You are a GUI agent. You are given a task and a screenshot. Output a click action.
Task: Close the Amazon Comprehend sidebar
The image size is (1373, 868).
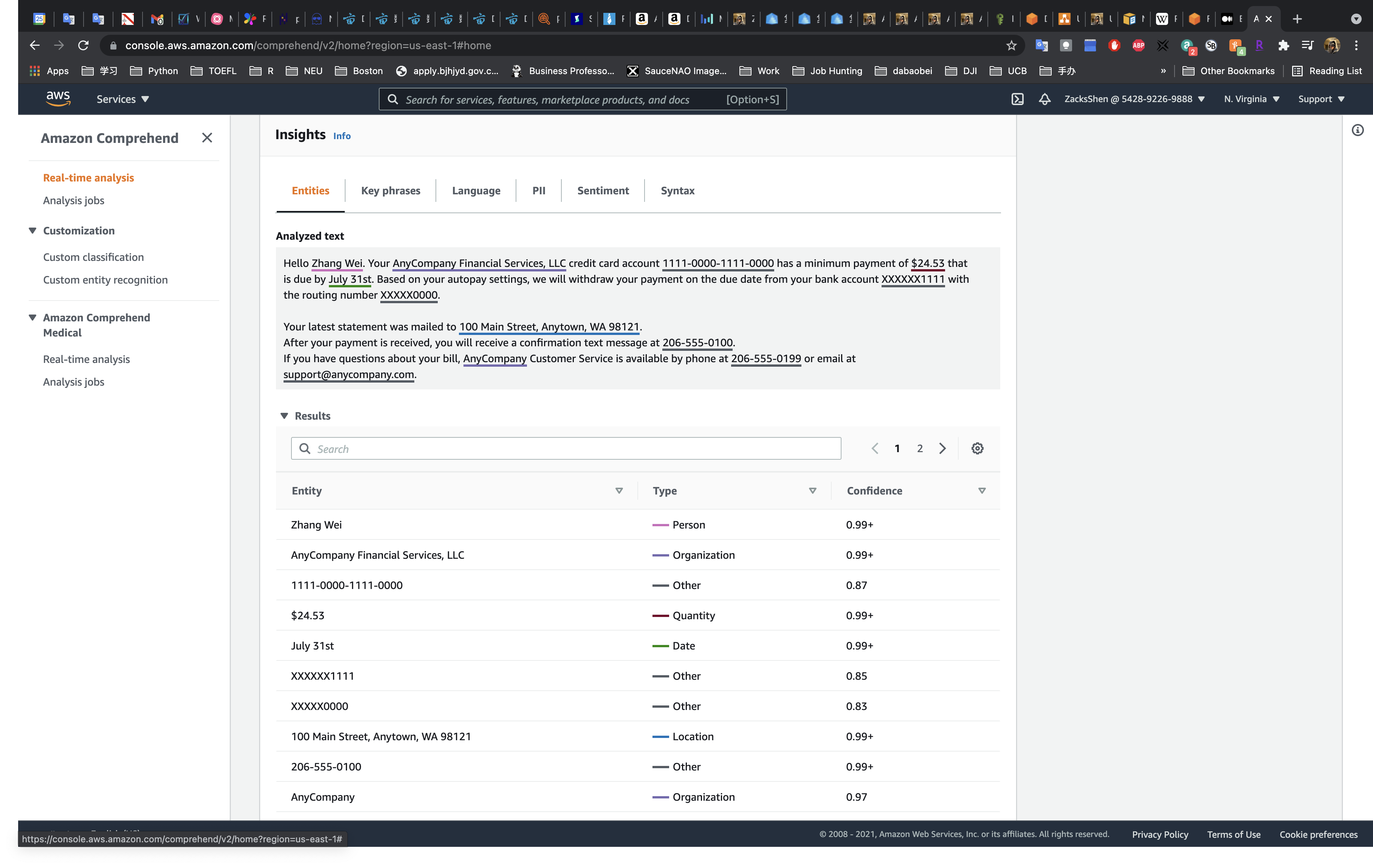207,138
